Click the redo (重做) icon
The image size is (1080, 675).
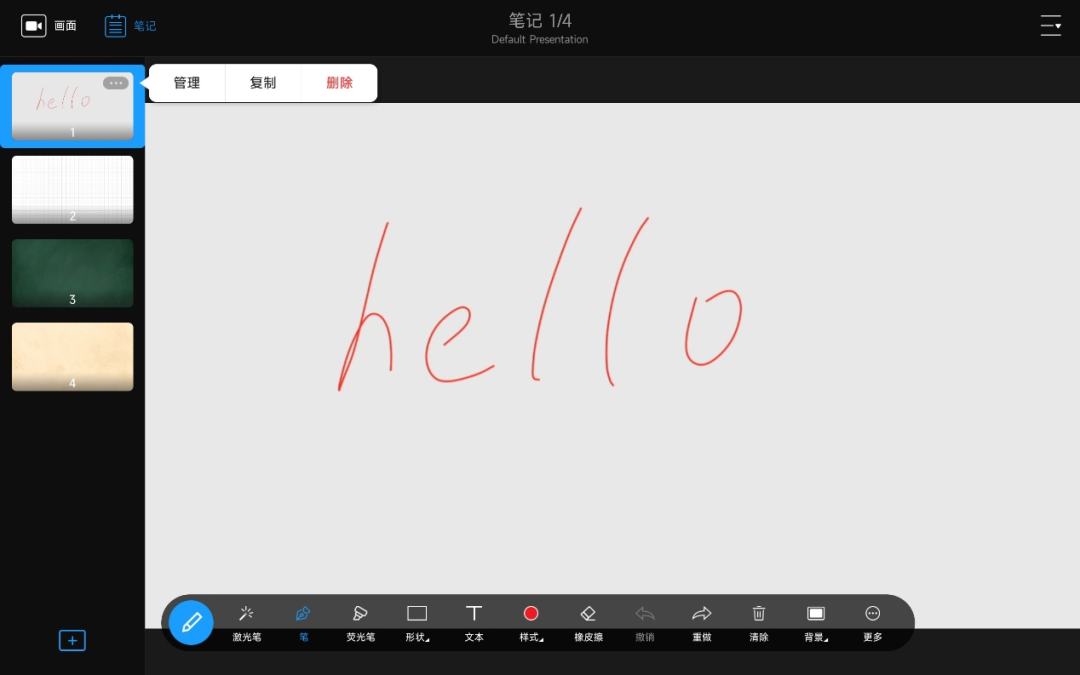pyautogui.click(x=702, y=620)
